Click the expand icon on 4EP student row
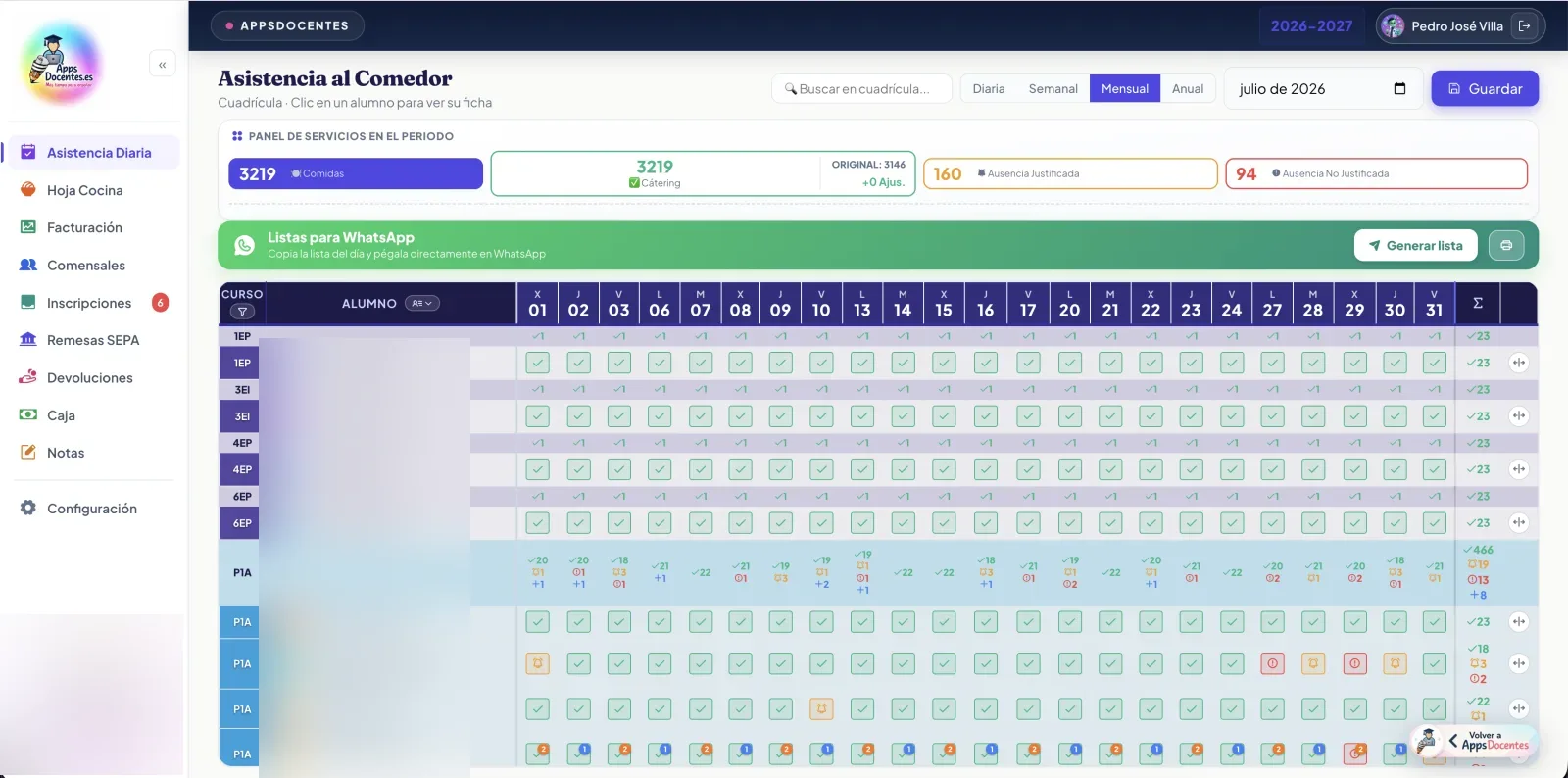This screenshot has height=778, width=1568. pyautogui.click(x=1519, y=469)
